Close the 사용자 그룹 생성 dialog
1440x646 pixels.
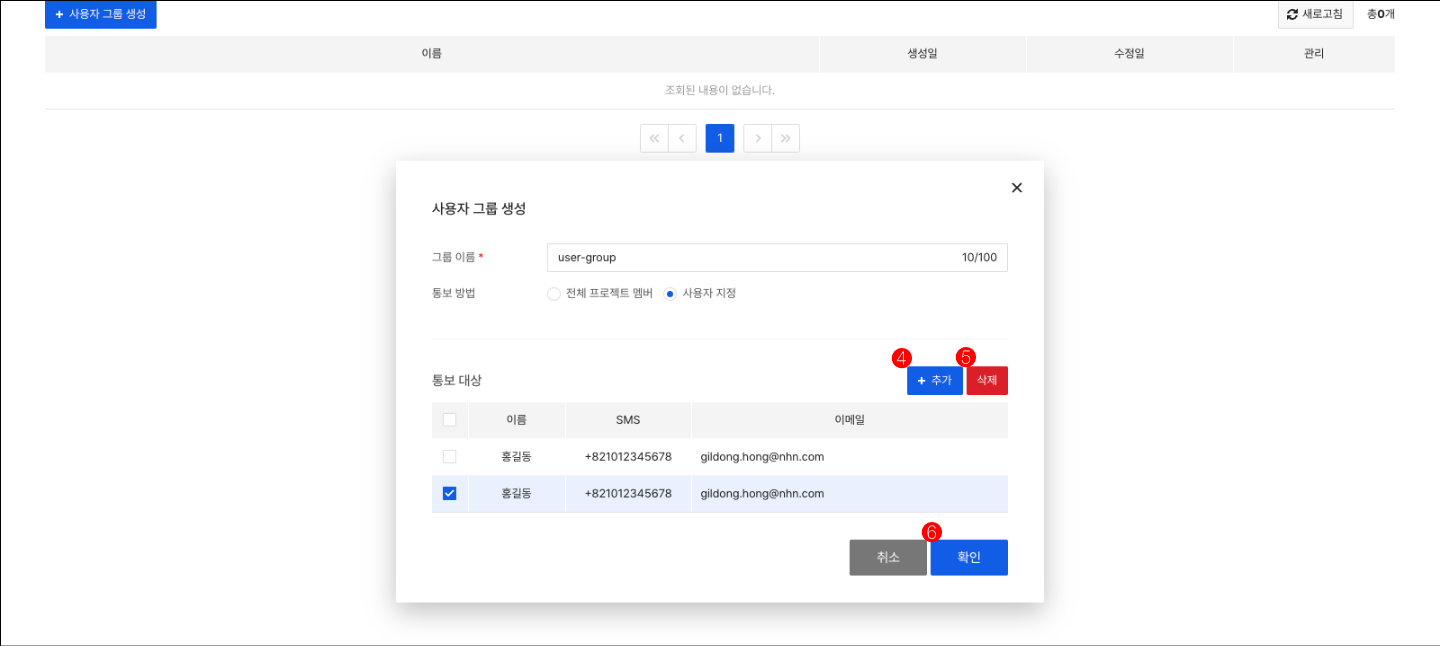click(1017, 187)
